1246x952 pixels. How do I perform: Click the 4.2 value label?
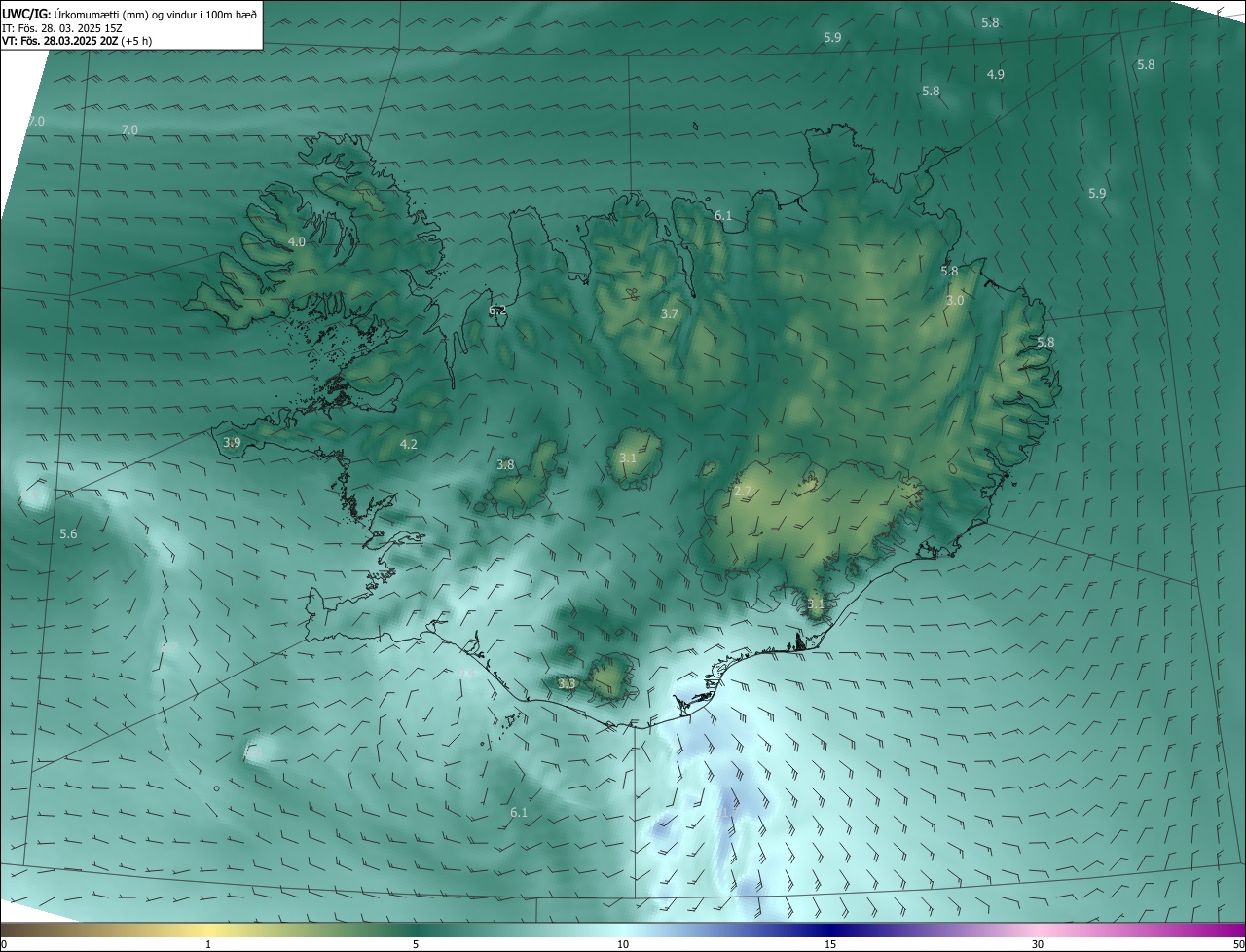(409, 444)
